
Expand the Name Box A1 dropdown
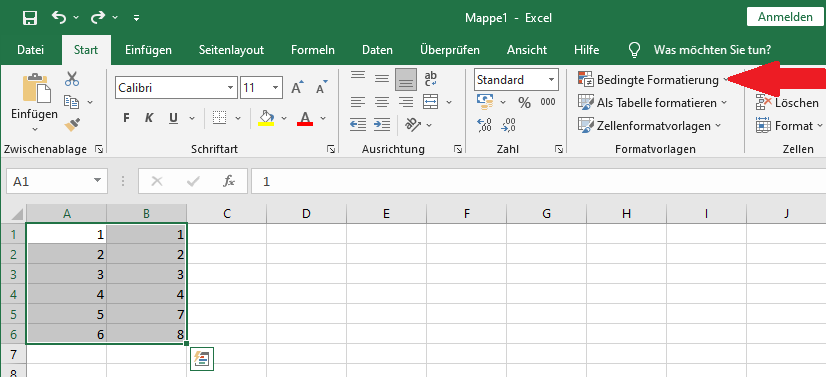pyautogui.click(x=97, y=182)
